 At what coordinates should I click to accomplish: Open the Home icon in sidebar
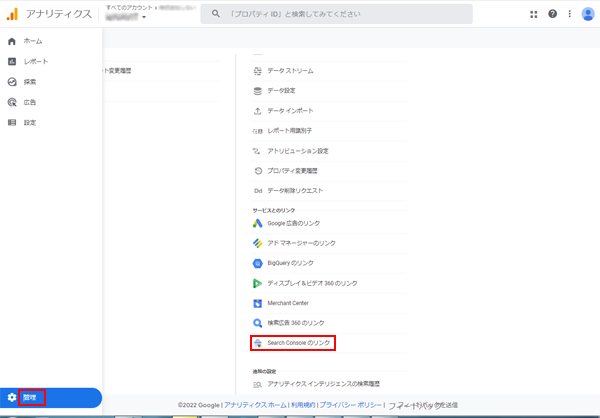[12, 41]
